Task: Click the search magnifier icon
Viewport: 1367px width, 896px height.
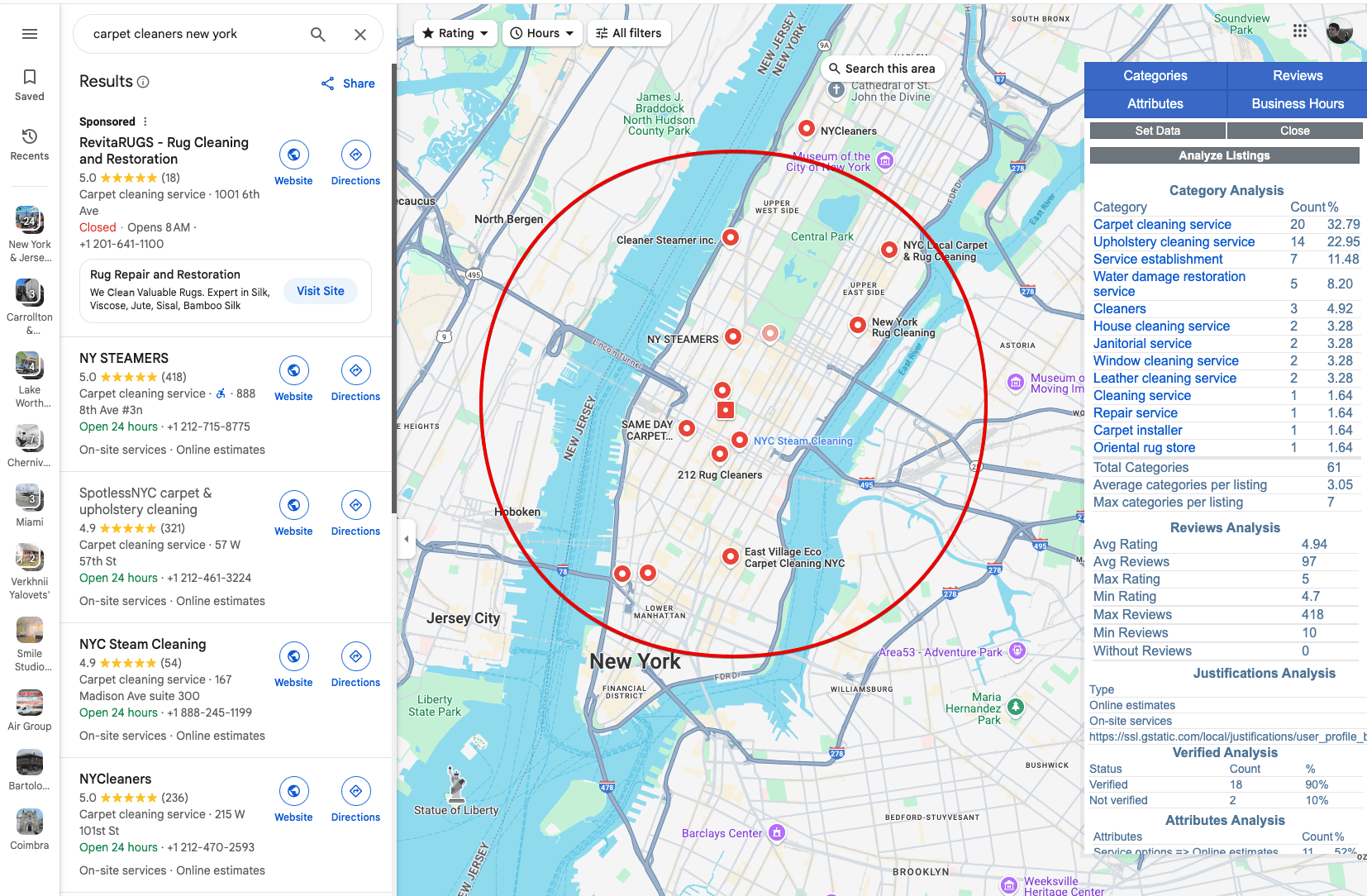Action: click(318, 34)
